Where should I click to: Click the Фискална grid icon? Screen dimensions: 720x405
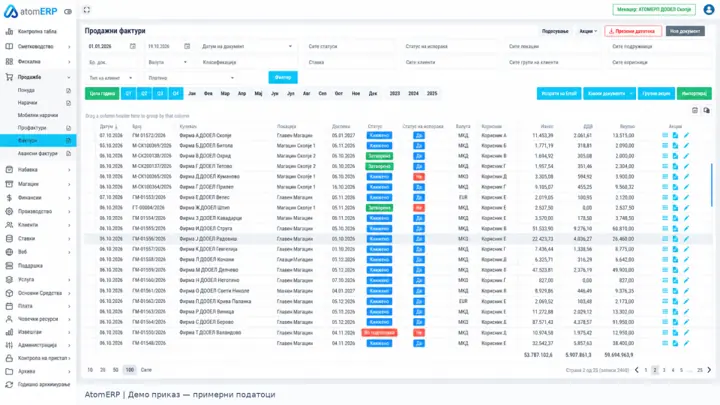click(9, 62)
